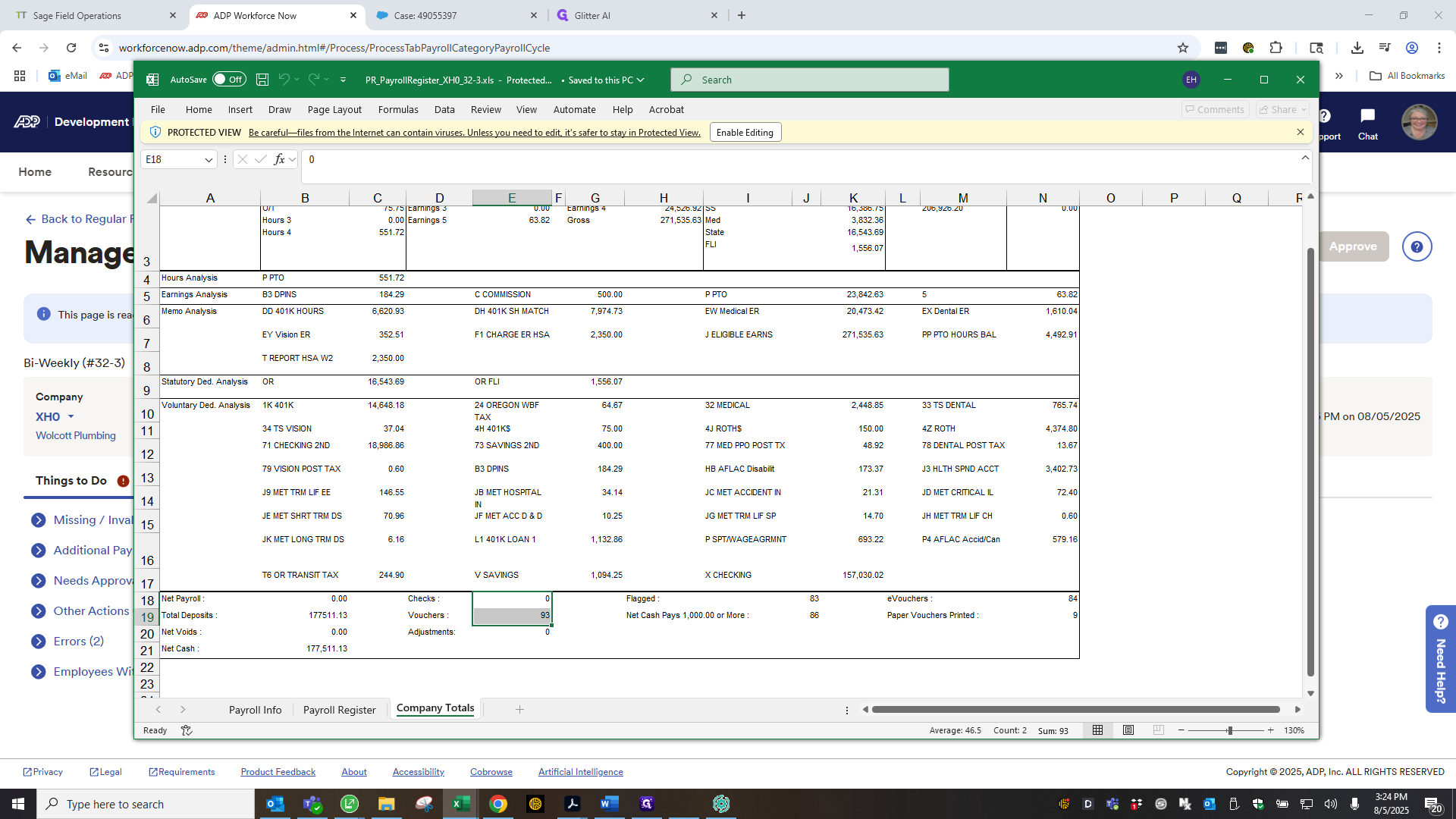Click Normal view icon in status bar
1456x819 pixels.
1097,730
